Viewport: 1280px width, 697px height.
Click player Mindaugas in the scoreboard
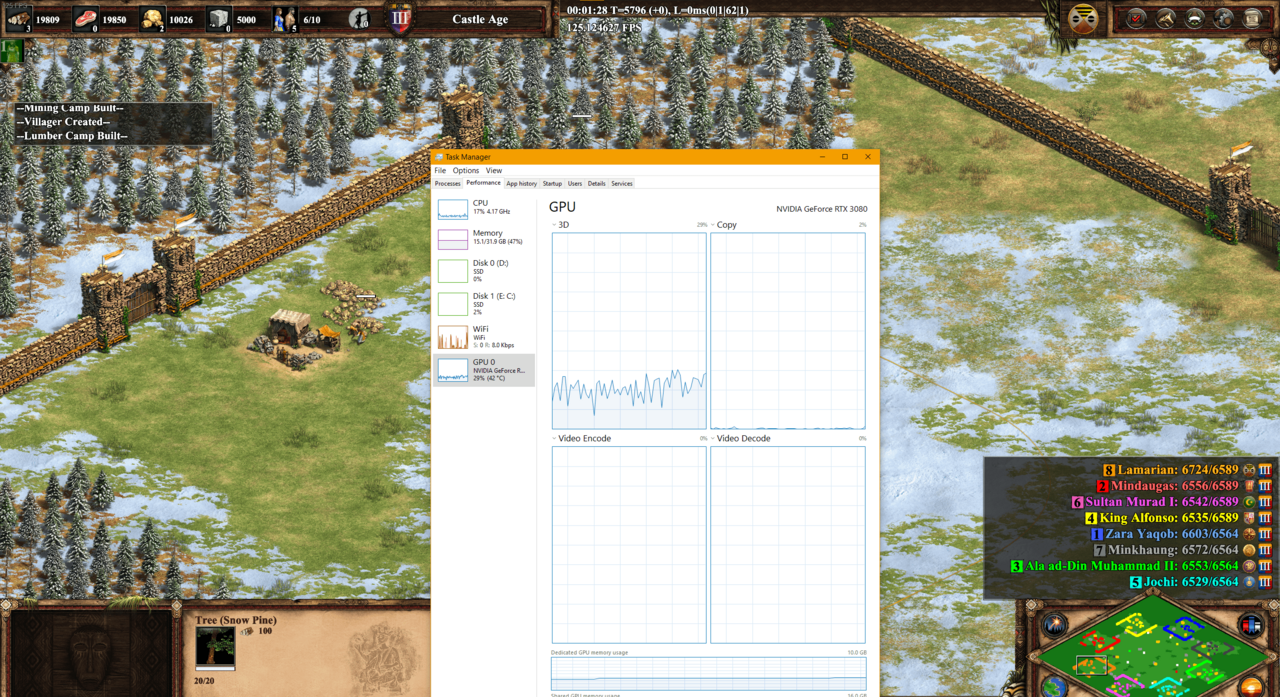(1168, 486)
